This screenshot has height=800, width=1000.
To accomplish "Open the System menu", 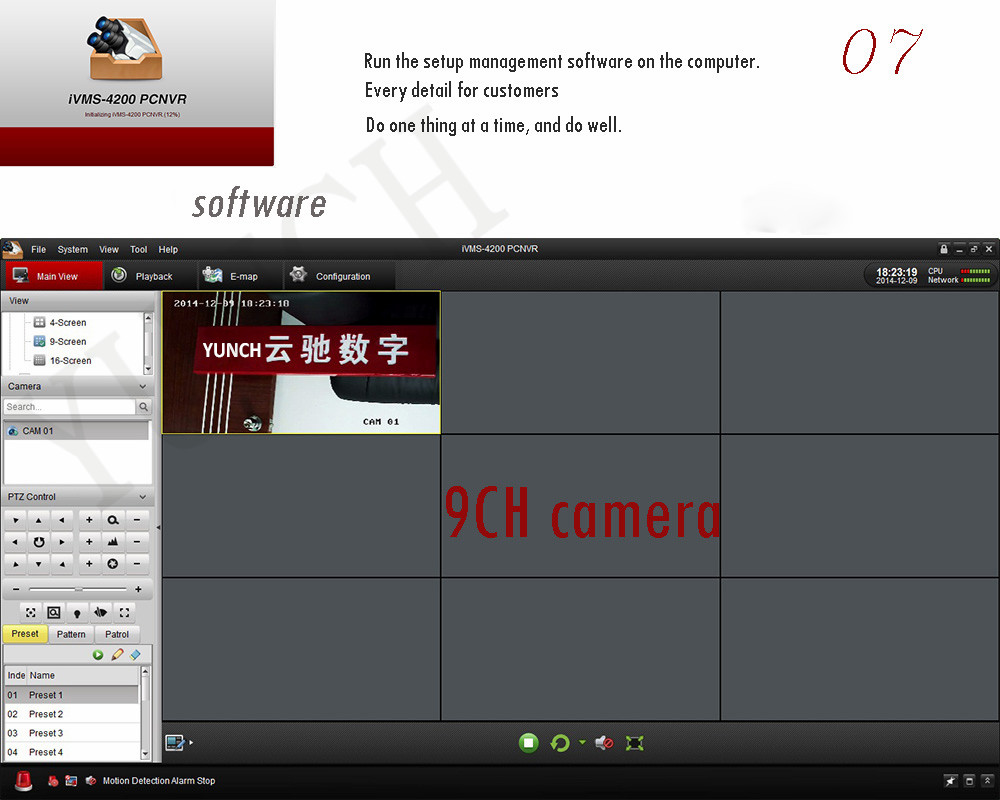I will pyautogui.click(x=72, y=249).
